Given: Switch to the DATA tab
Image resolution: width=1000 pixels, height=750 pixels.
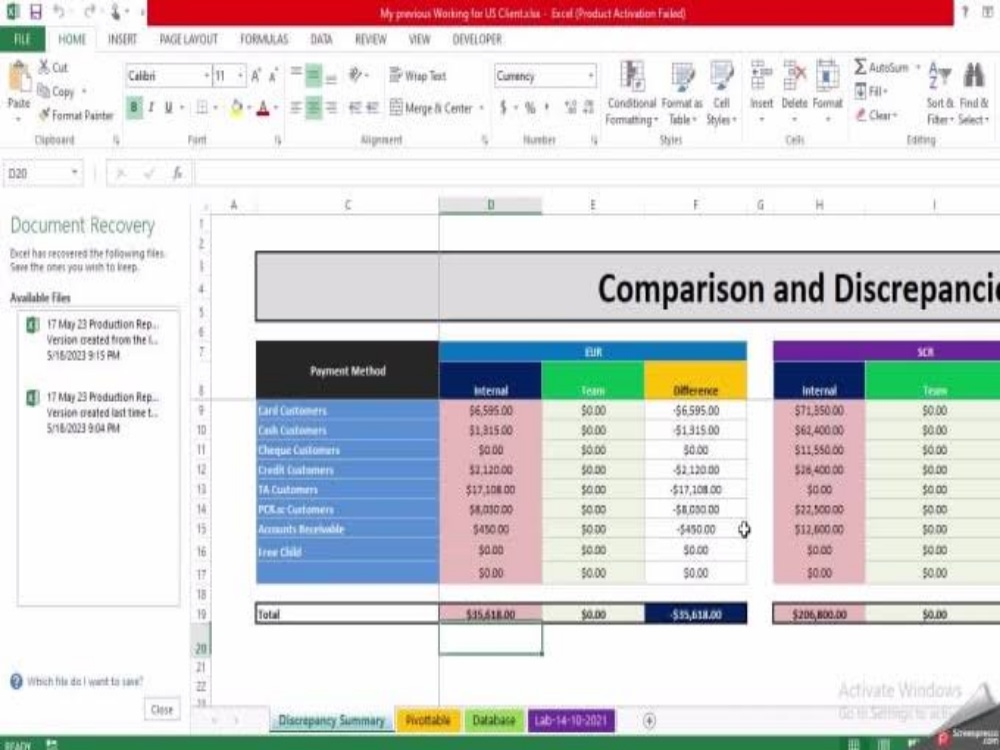Looking at the screenshot, I should click(321, 40).
